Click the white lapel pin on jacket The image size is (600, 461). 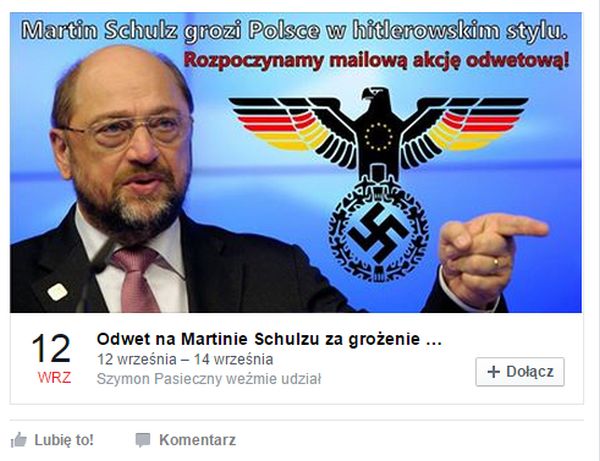58,292
